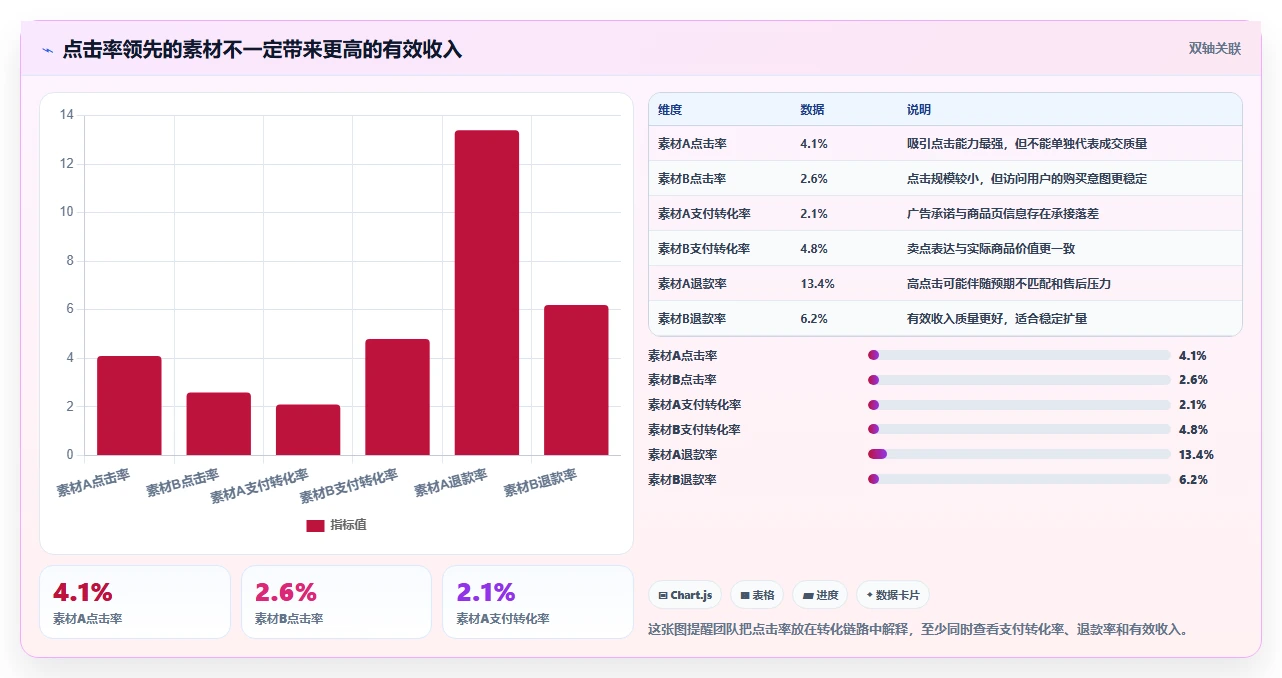Open the 4.1% 素材A点击率 data card
Viewport: 1282px width, 678px height.
click(135, 602)
